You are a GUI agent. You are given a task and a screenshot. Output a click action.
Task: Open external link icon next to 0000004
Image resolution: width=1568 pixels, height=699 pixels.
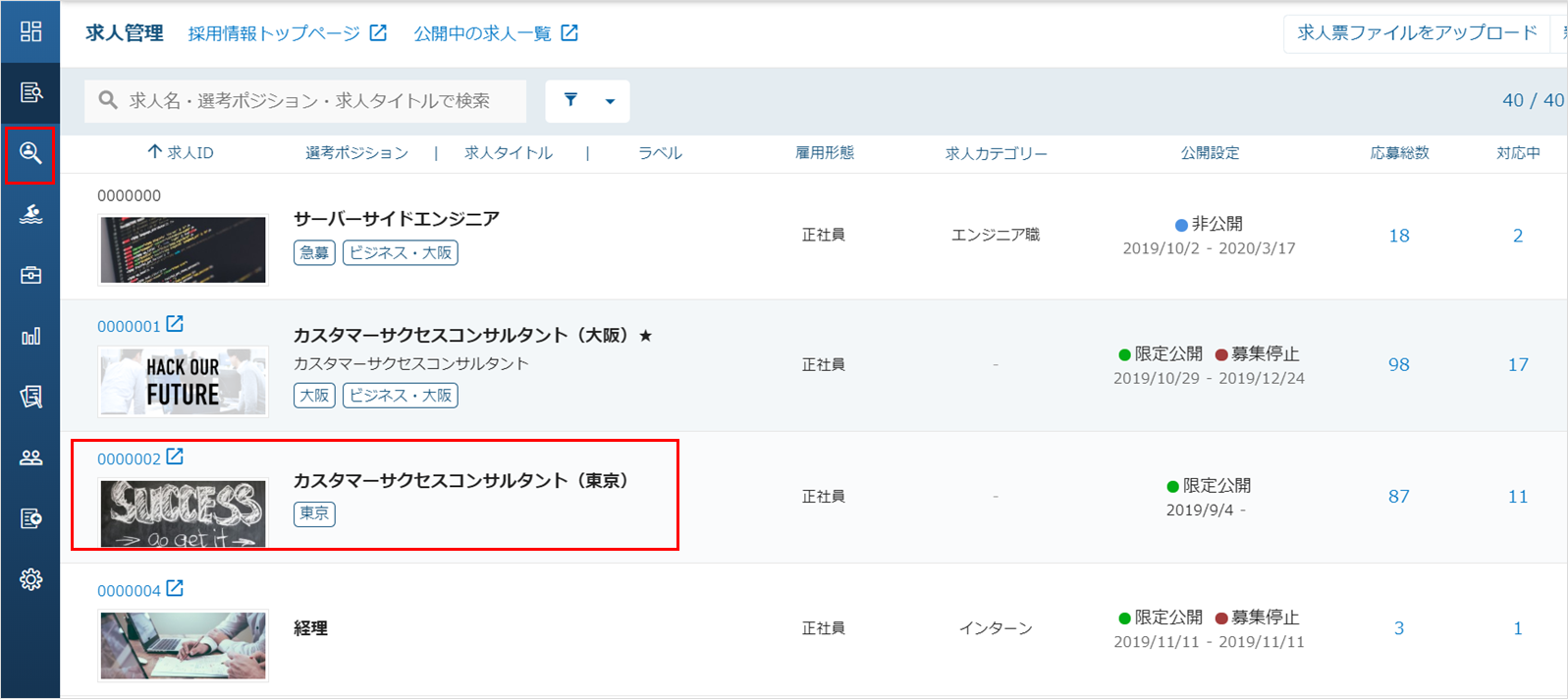(175, 588)
